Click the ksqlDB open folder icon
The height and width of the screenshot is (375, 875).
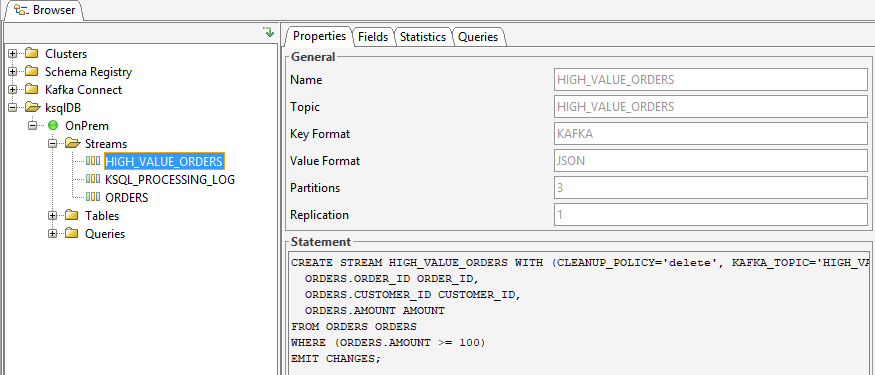32,108
